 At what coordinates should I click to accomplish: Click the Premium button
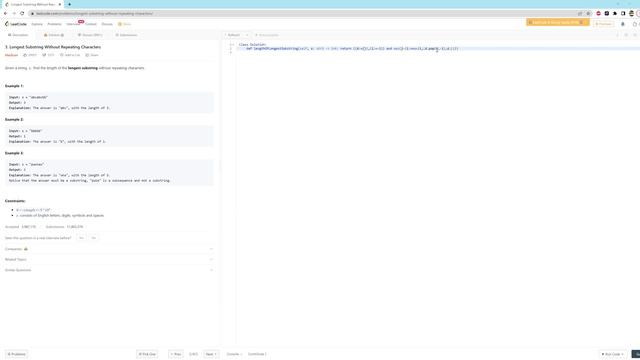coord(604,24)
